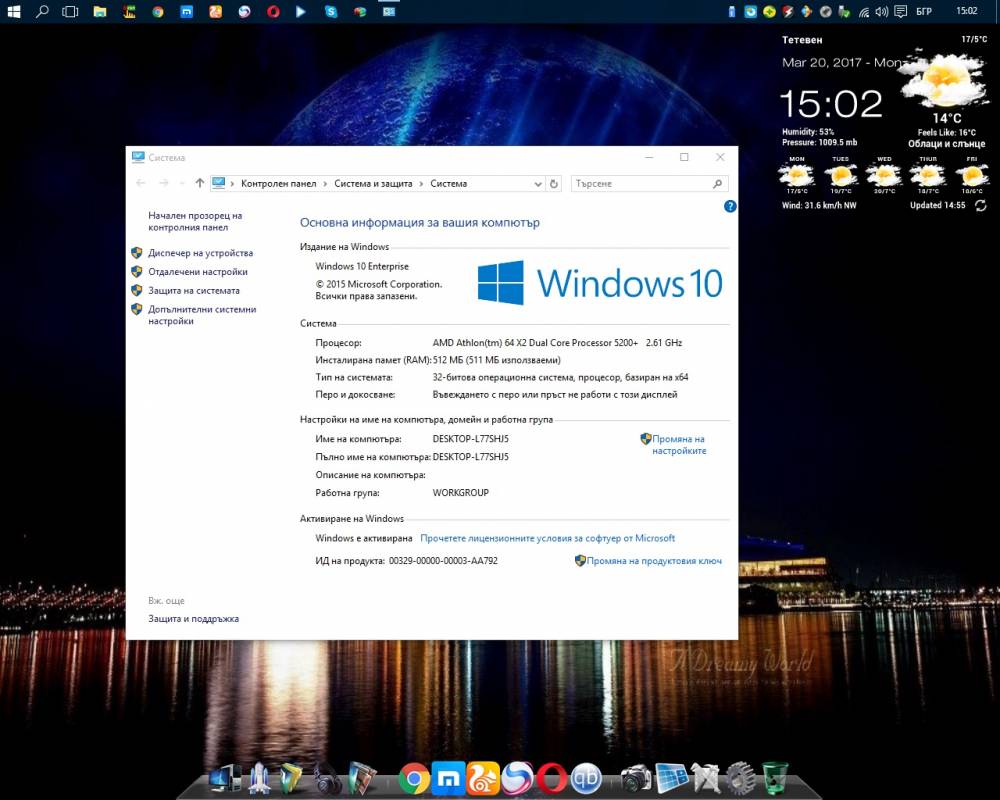Click the WORKGROUP value
This screenshot has width=1000, height=800.
point(460,493)
